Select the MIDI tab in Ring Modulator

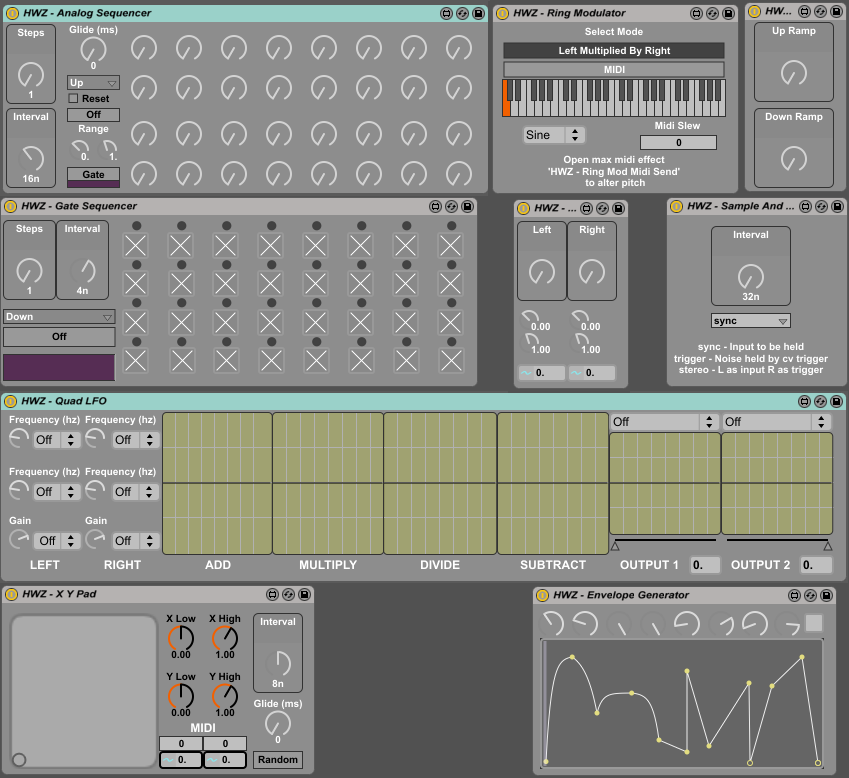[613, 69]
